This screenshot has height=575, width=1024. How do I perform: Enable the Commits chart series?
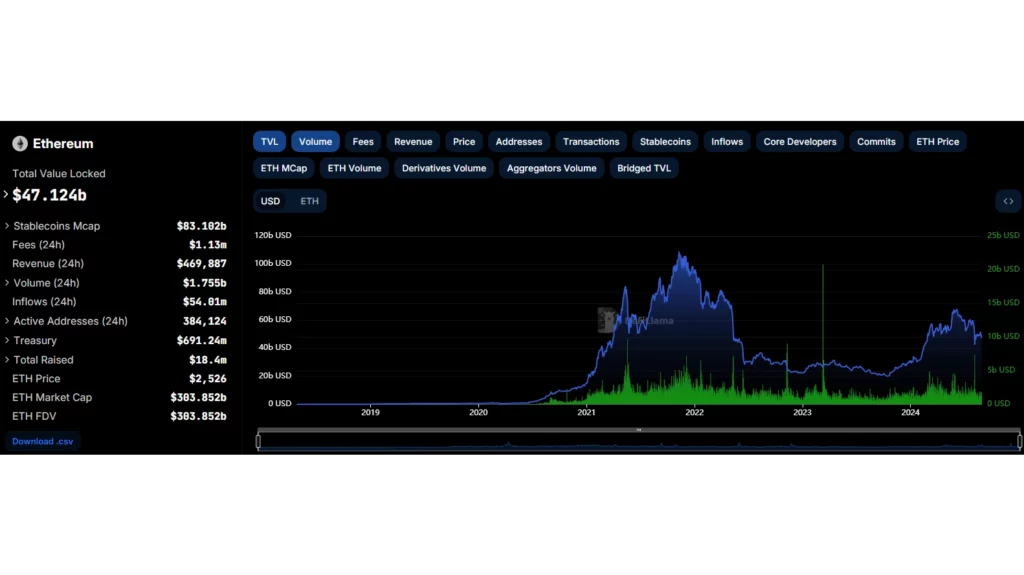click(x=876, y=142)
